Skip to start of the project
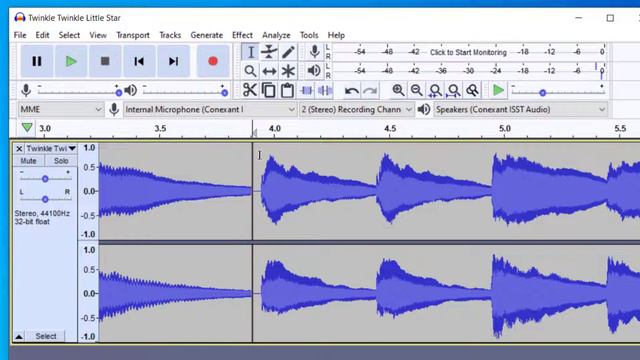Screen dimensions: 640x360 click(139, 61)
